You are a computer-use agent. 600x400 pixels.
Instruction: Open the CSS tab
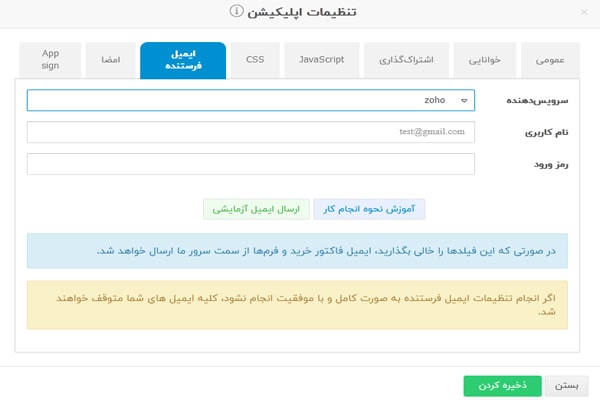(x=255, y=60)
